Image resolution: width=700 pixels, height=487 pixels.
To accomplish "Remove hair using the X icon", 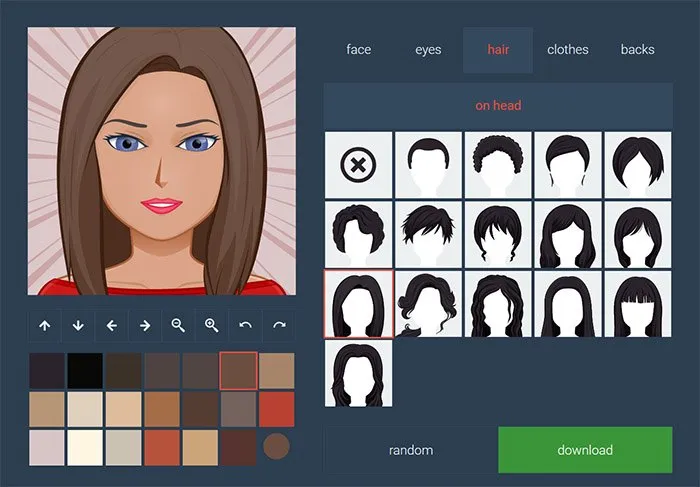I will 358,165.
